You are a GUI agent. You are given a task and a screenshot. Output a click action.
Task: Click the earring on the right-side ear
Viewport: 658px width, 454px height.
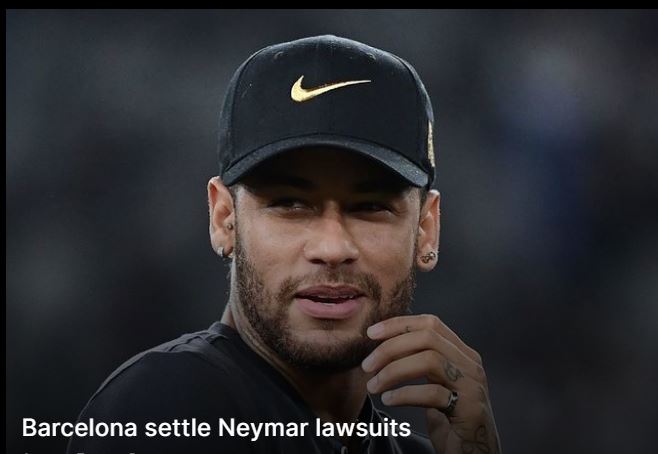429,257
